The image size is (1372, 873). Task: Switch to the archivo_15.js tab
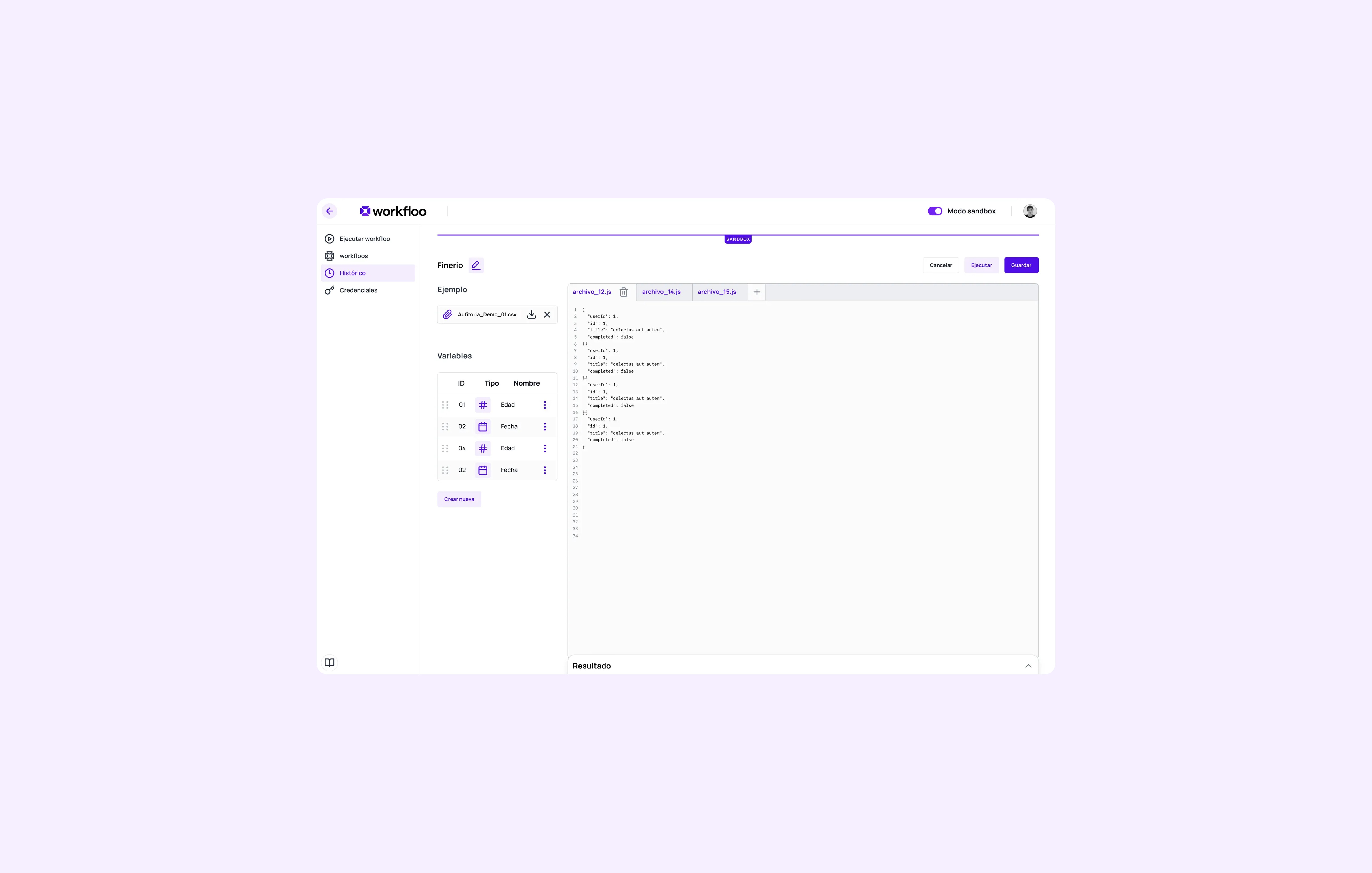click(x=717, y=292)
